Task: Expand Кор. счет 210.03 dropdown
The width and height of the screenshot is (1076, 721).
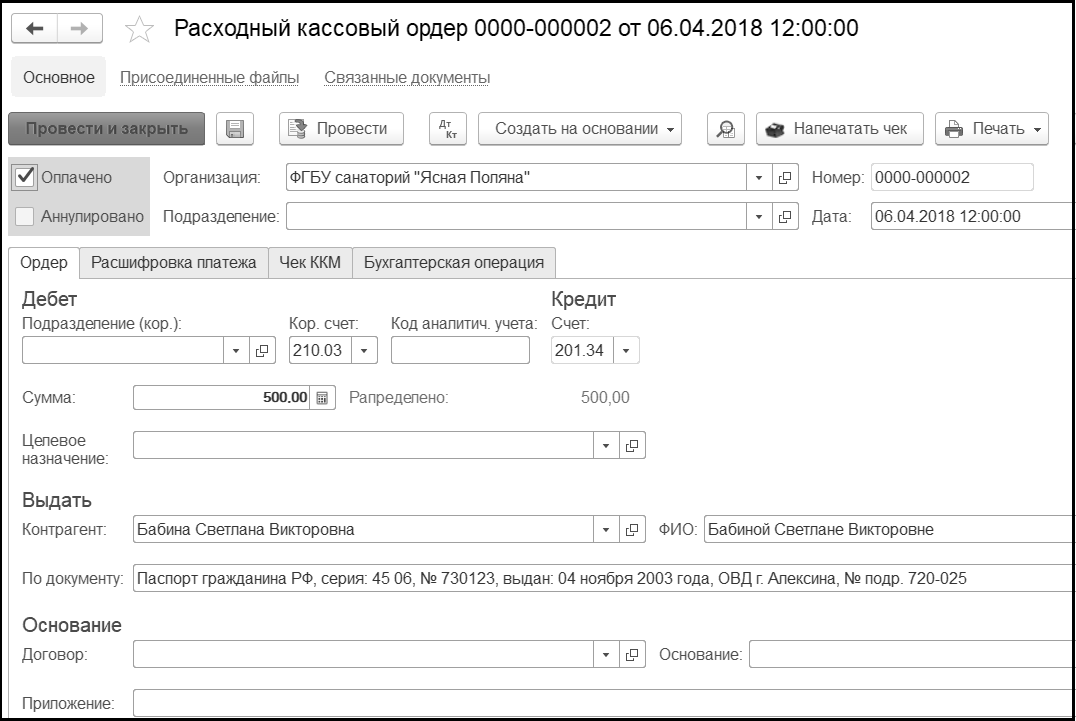Action: 364,351
